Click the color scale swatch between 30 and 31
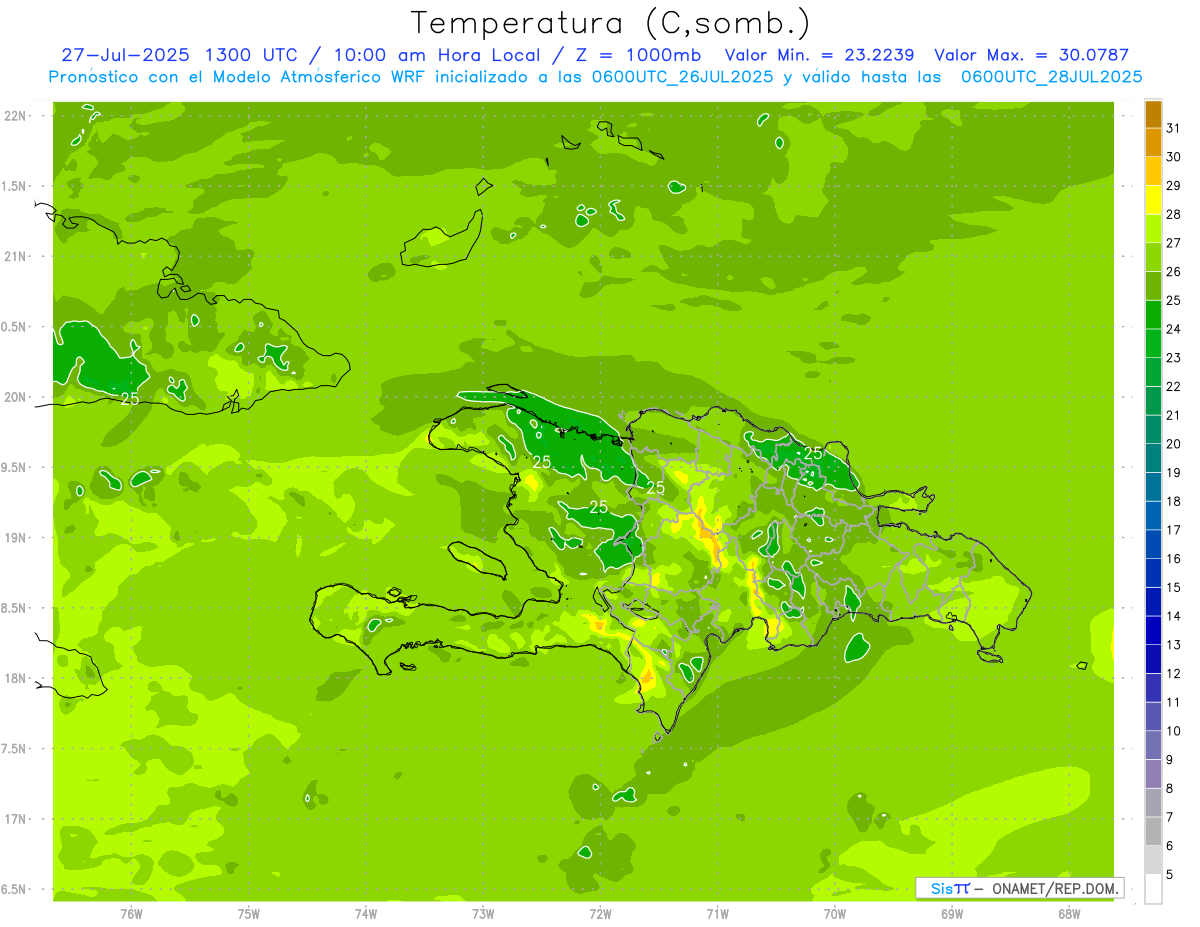The width and height of the screenshot is (1200, 927). [x=1153, y=143]
